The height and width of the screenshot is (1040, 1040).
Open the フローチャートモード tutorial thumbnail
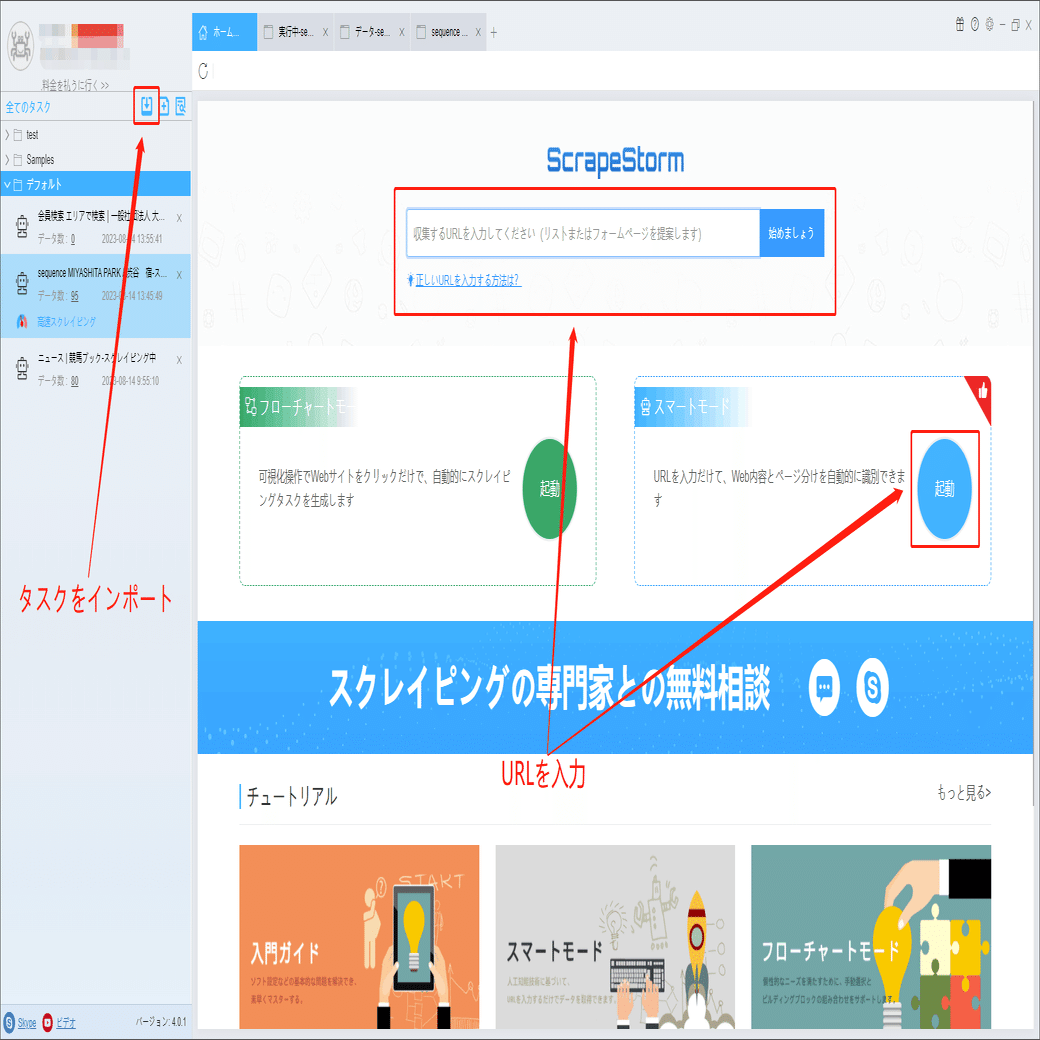(x=871, y=937)
